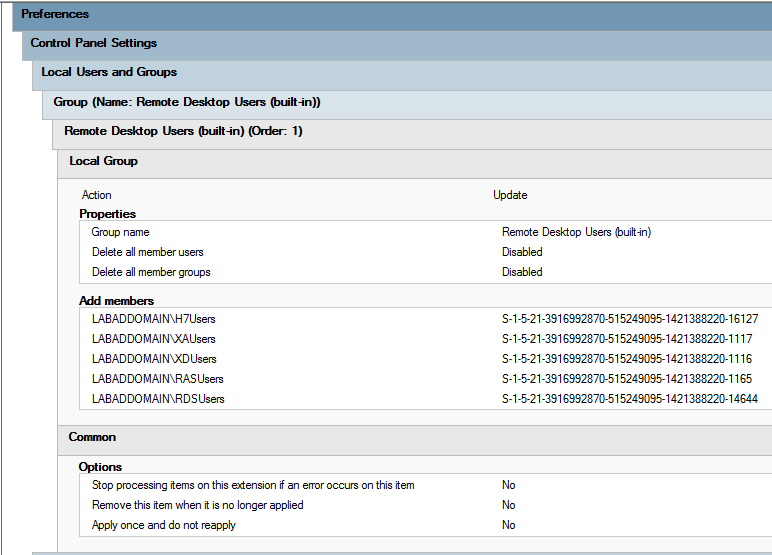This screenshot has width=772, height=555.
Task: Click 'Remove this item when no longer applied'
Action: point(197,505)
